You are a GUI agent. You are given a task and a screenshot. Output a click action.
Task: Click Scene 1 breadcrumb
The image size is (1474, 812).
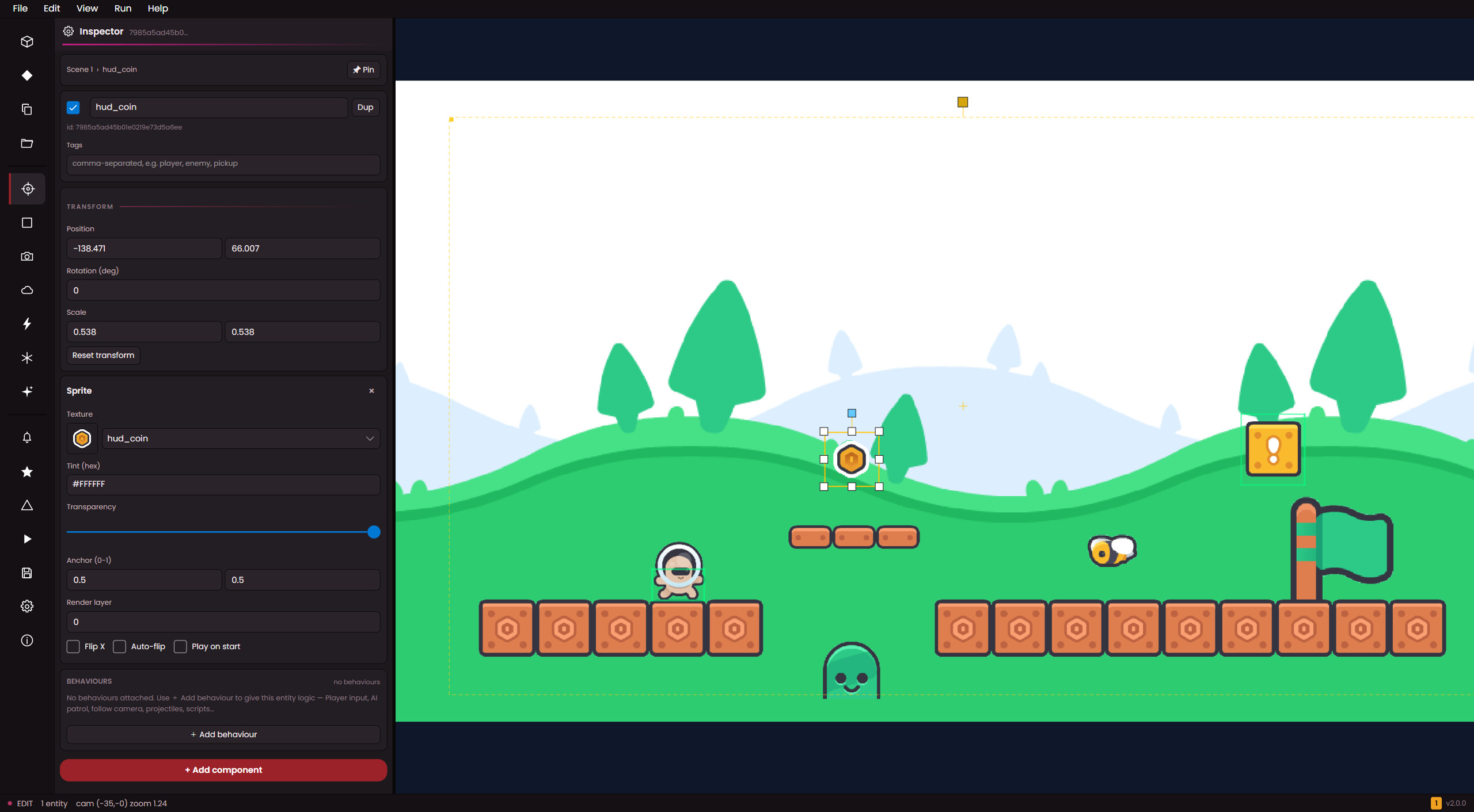(79, 70)
